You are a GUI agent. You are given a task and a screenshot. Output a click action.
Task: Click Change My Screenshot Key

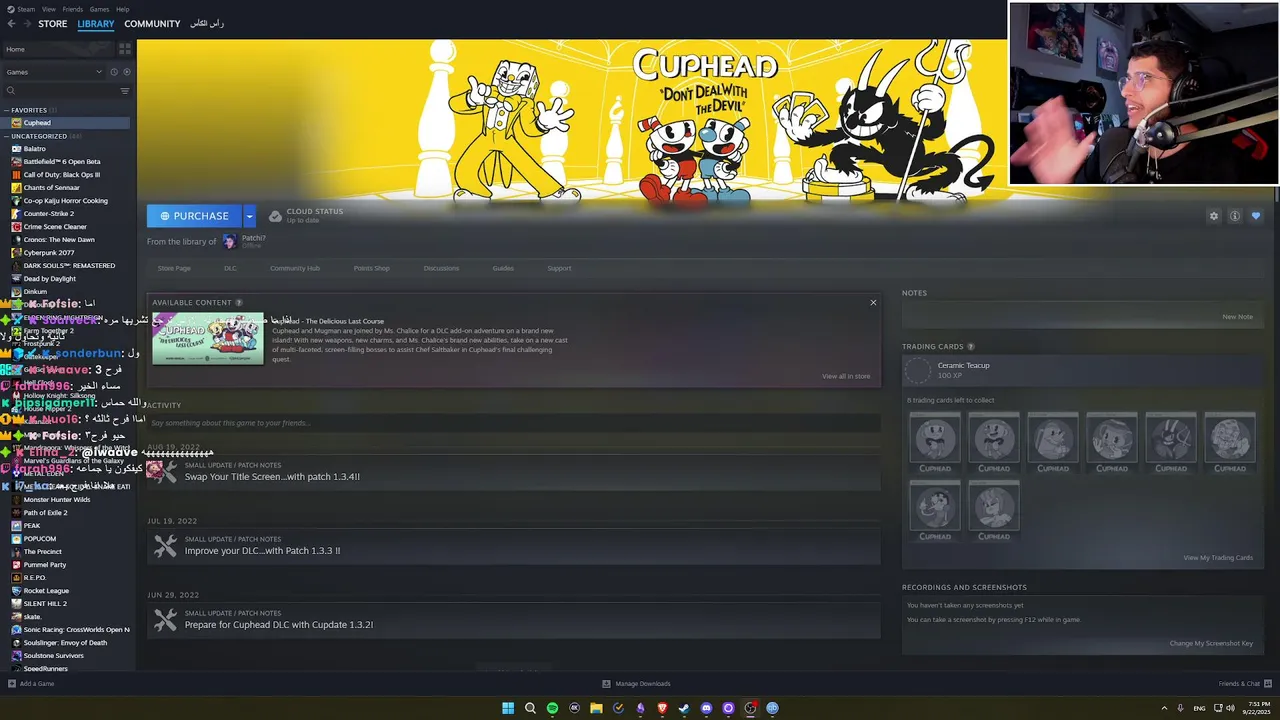(1211, 643)
